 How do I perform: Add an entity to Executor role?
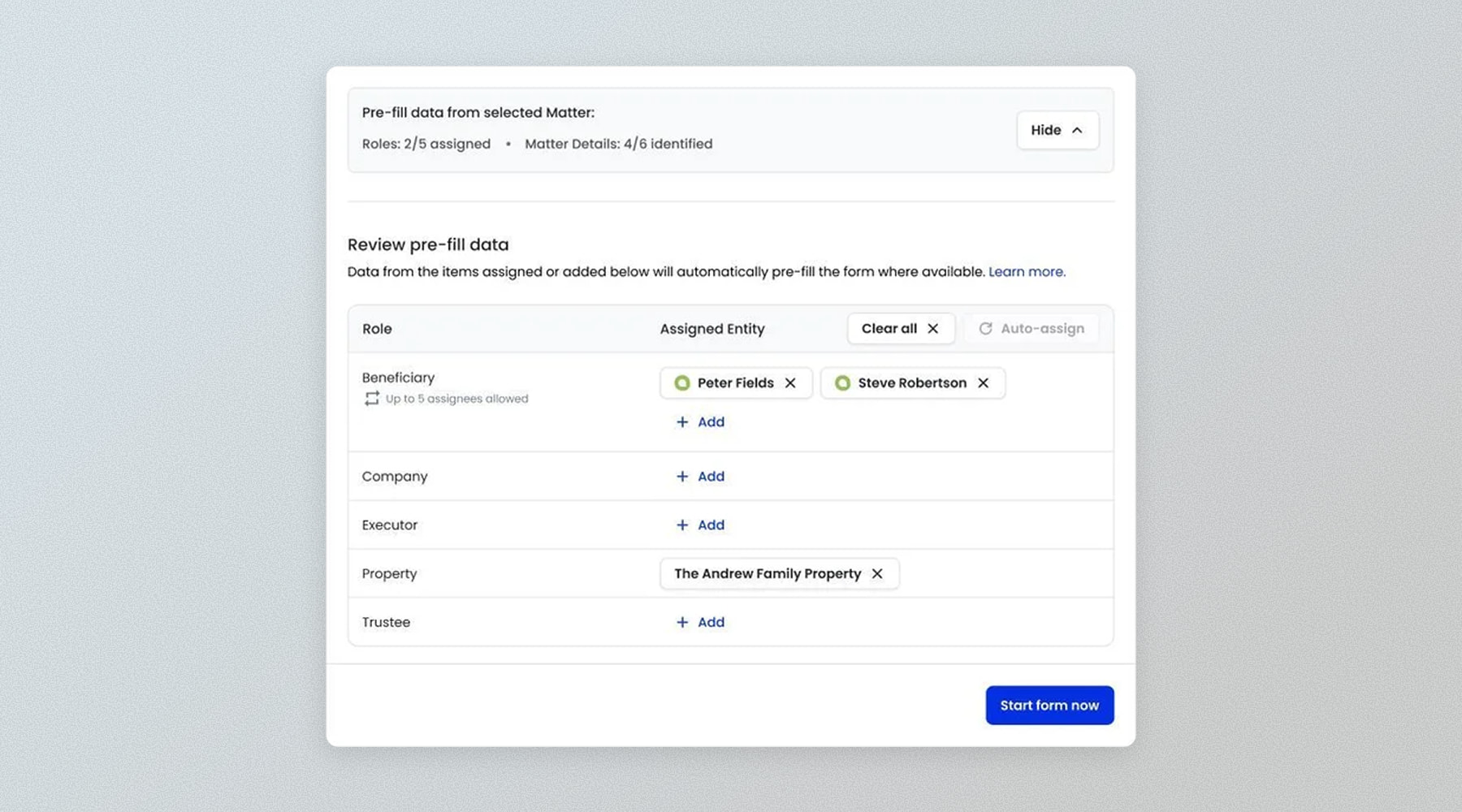click(700, 525)
